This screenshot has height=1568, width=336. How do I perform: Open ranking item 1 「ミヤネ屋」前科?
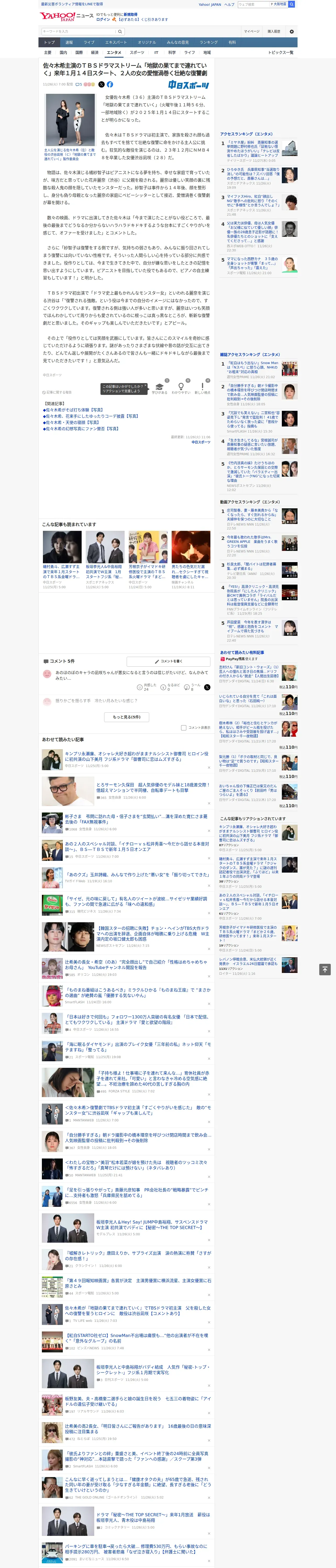click(x=259, y=151)
